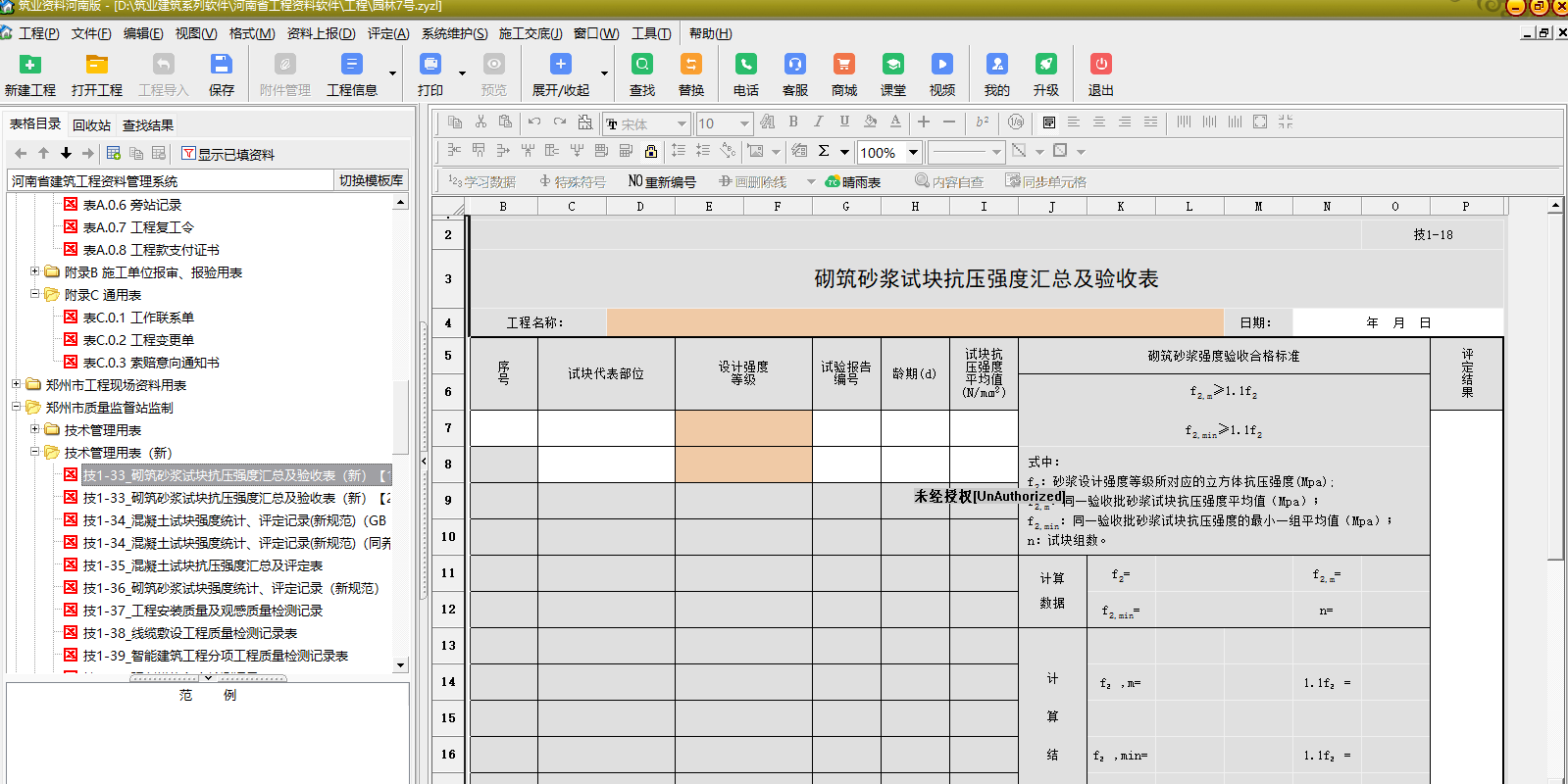The width and height of the screenshot is (1568, 784).
Task: Click the Project Info (工程信息) icon
Action: coord(351,66)
